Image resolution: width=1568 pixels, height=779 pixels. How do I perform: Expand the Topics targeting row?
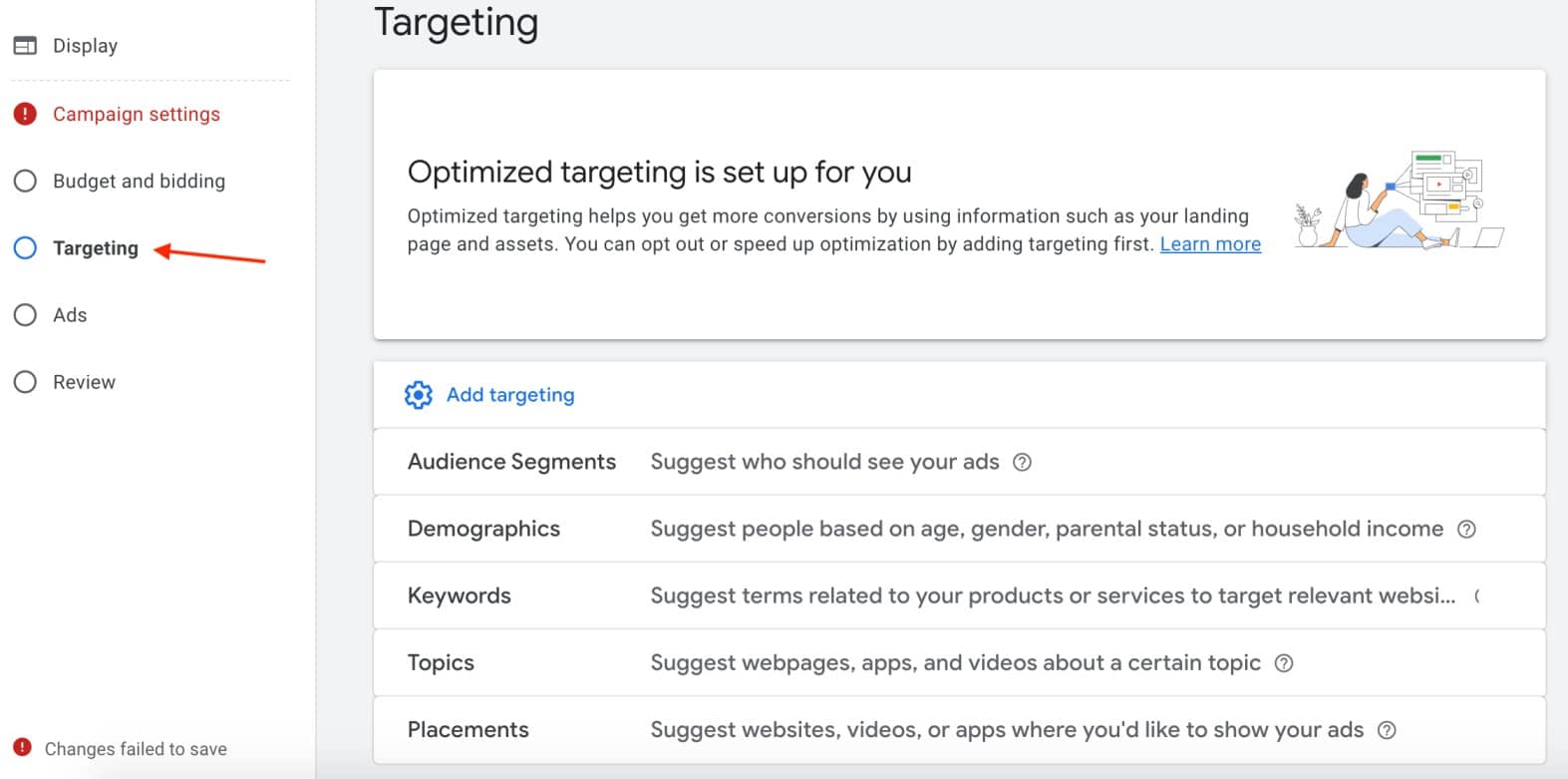(959, 662)
